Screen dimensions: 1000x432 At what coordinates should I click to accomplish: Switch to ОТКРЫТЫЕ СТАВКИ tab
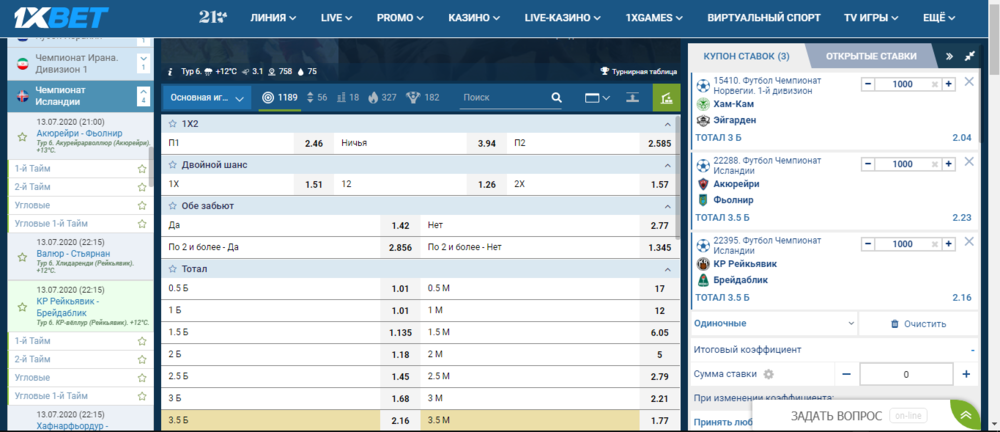pos(871,56)
